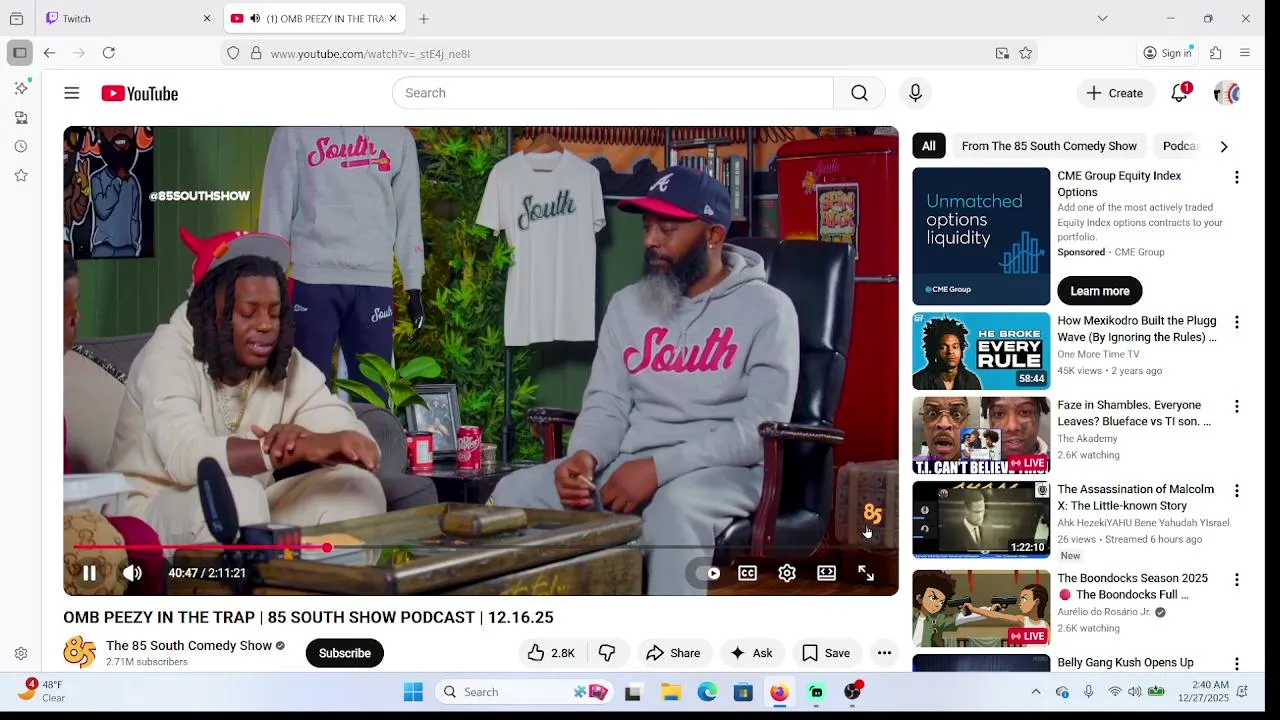Screen dimensions: 1280x720
Task: Bookmark this page star icon
Action: click(x=1026, y=53)
